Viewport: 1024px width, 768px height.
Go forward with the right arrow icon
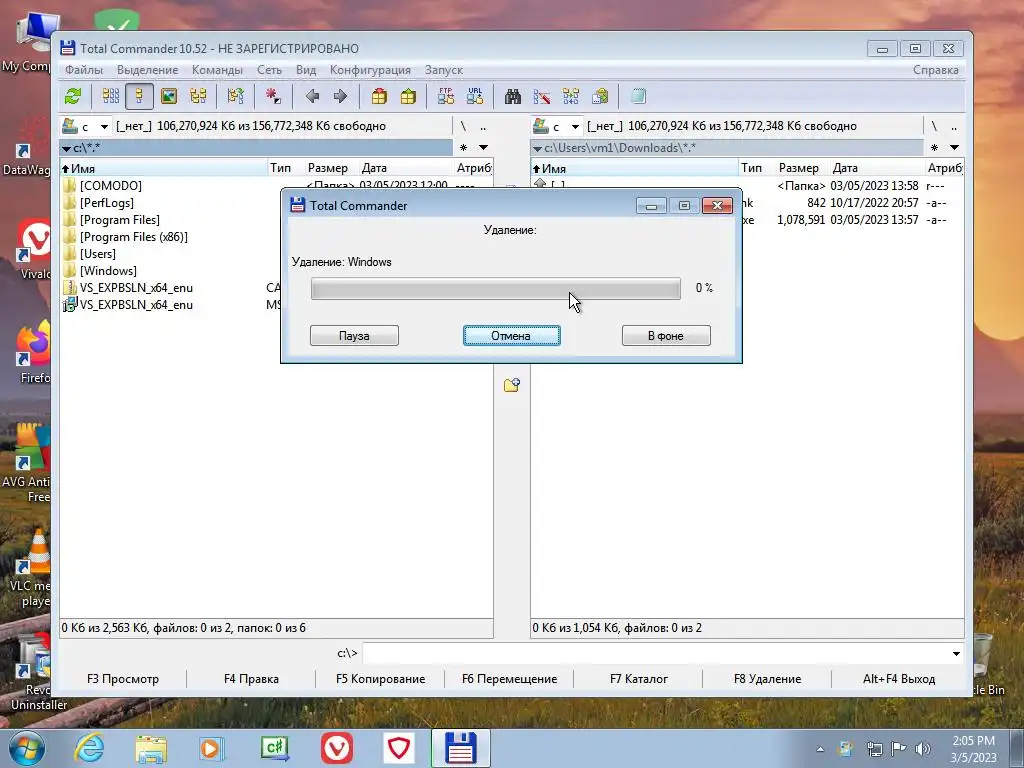point(340,97)
